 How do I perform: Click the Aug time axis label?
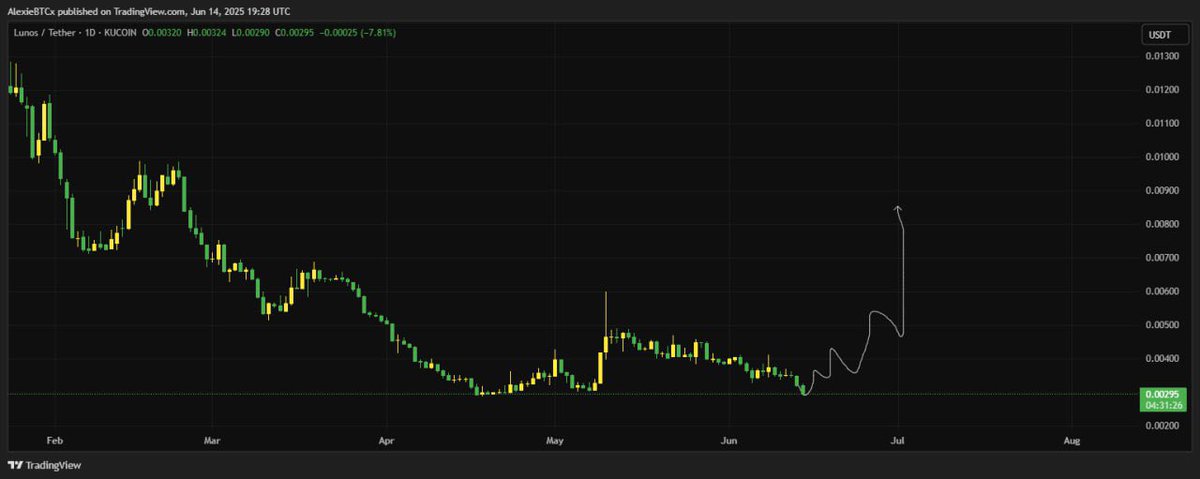(1072, 439)
